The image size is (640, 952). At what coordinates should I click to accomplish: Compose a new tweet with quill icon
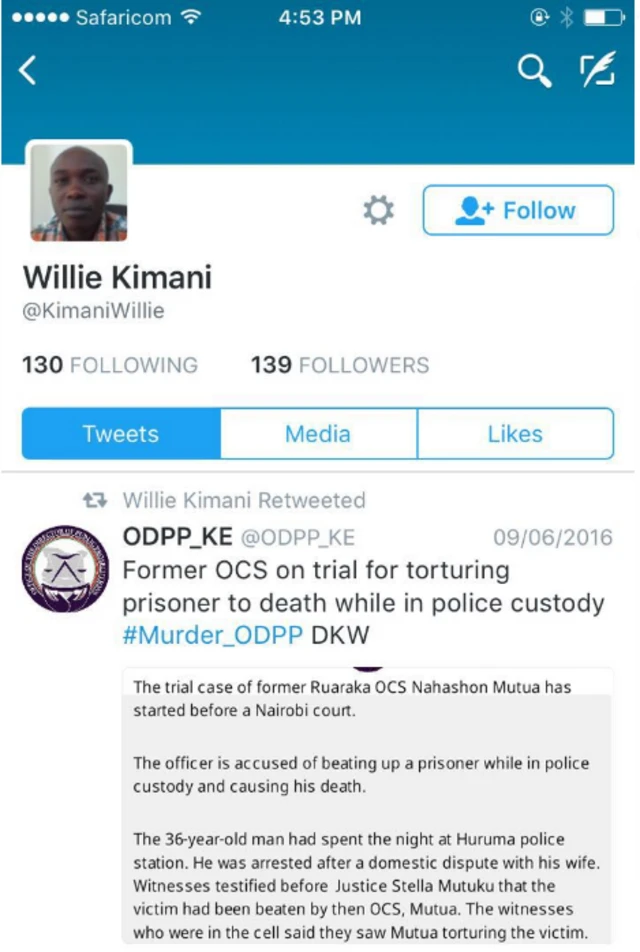coord(597,69)
